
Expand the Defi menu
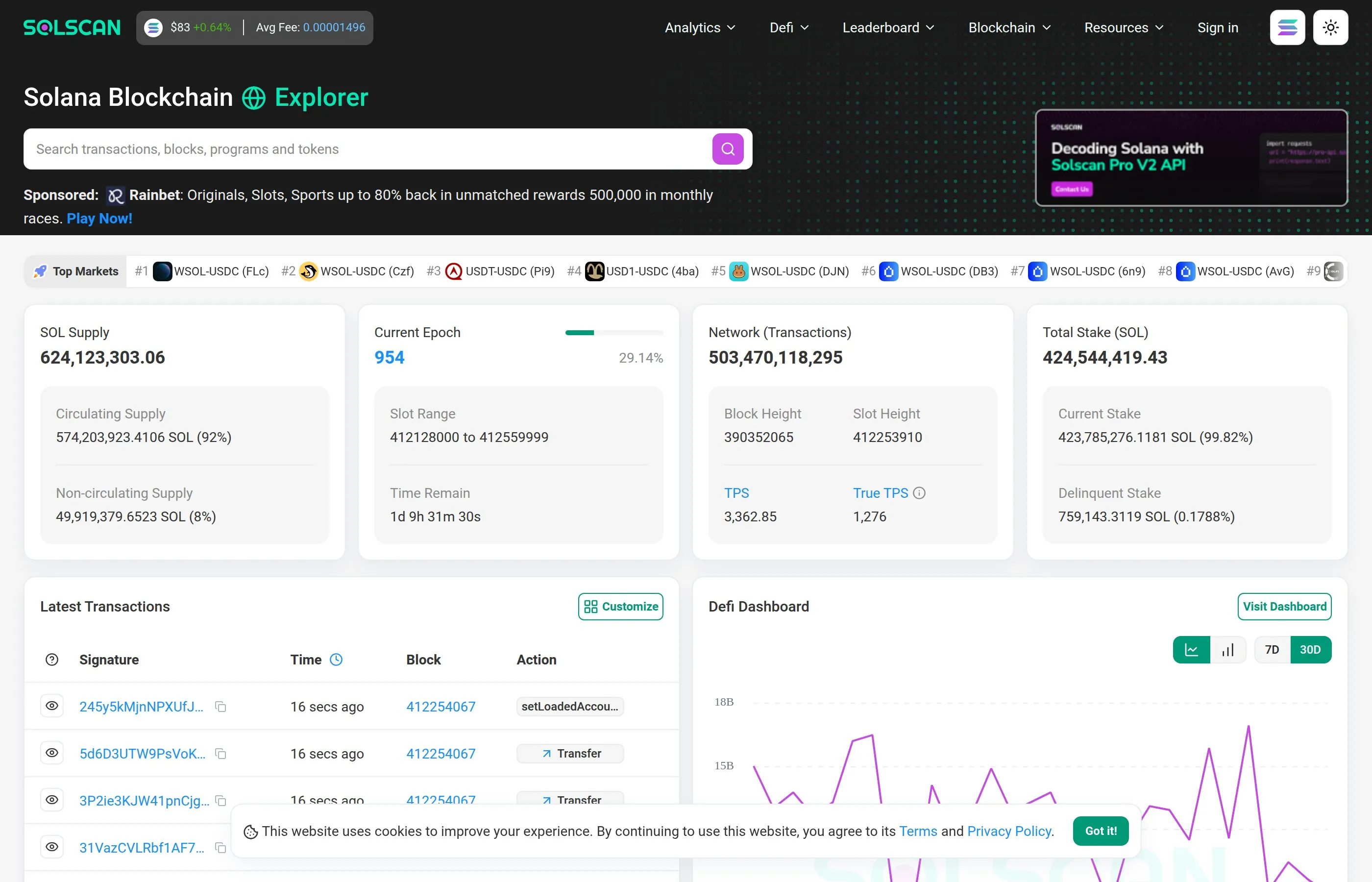pos(789,27)
